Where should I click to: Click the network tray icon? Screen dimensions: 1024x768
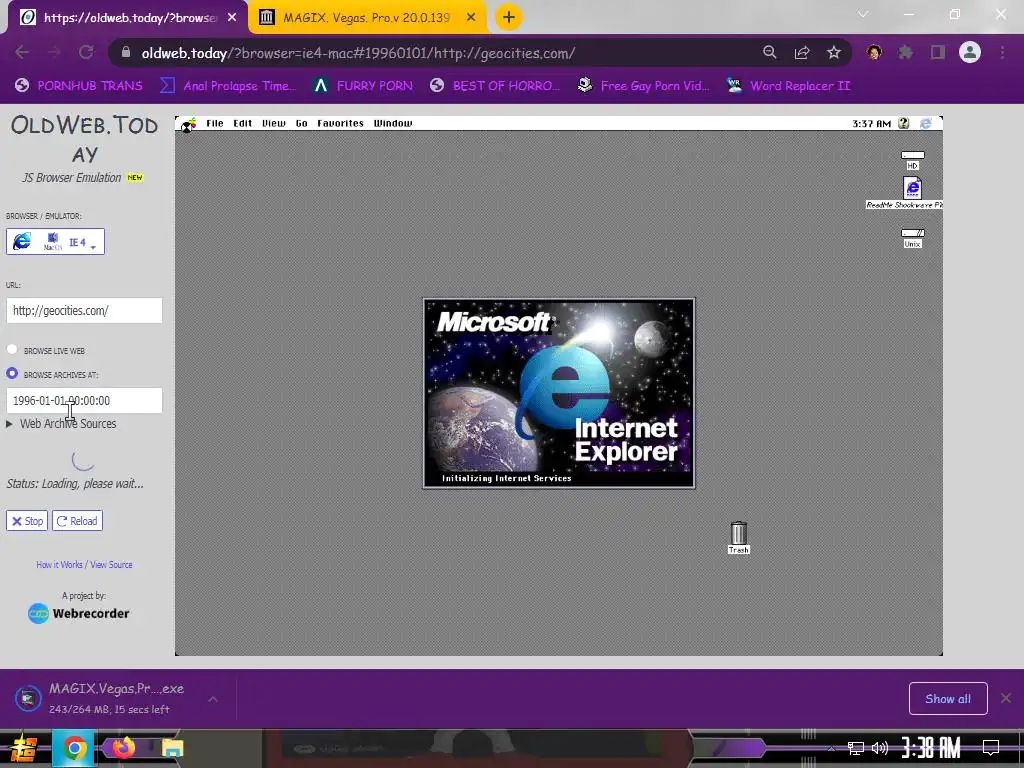pyautogui.click(x=856, y=748)
